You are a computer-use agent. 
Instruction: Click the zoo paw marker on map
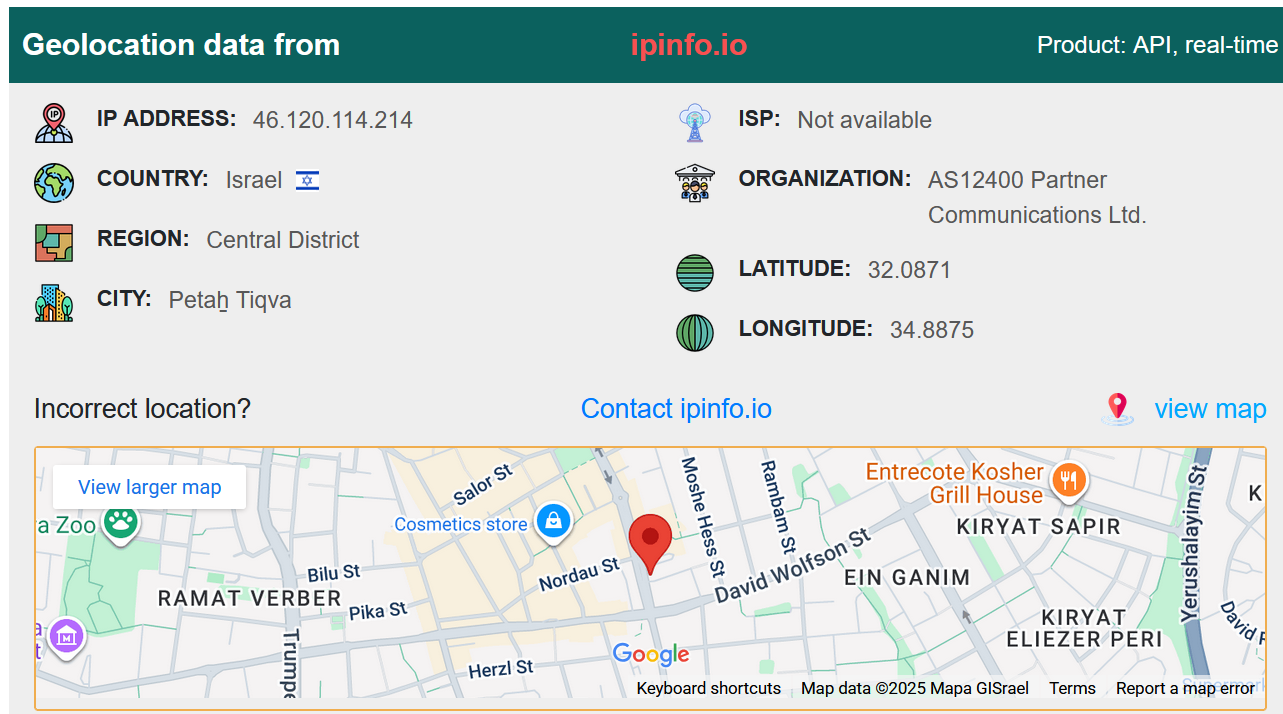[x=121, y=522]
